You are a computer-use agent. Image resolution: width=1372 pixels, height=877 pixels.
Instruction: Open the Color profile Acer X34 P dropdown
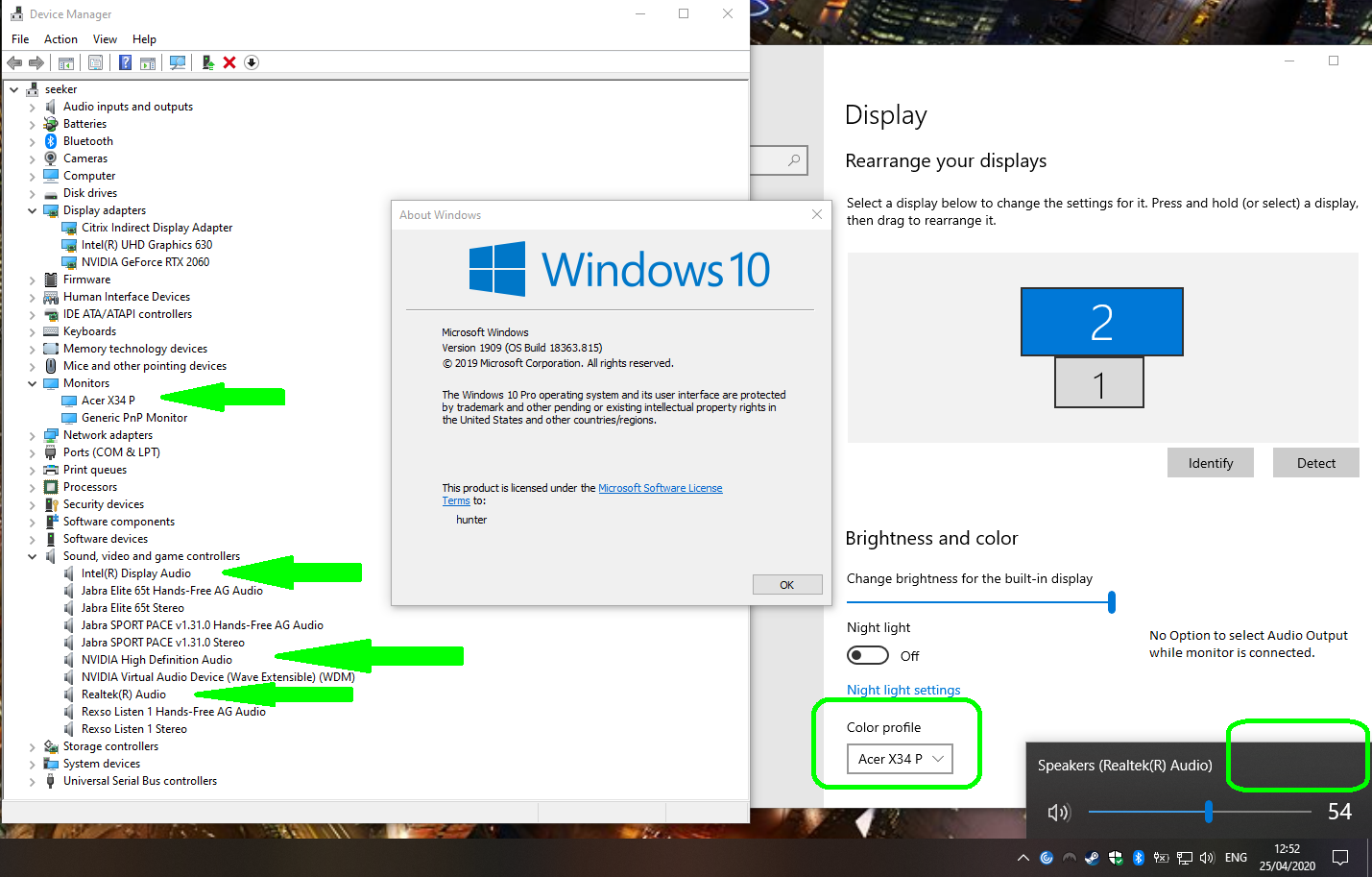900,759
